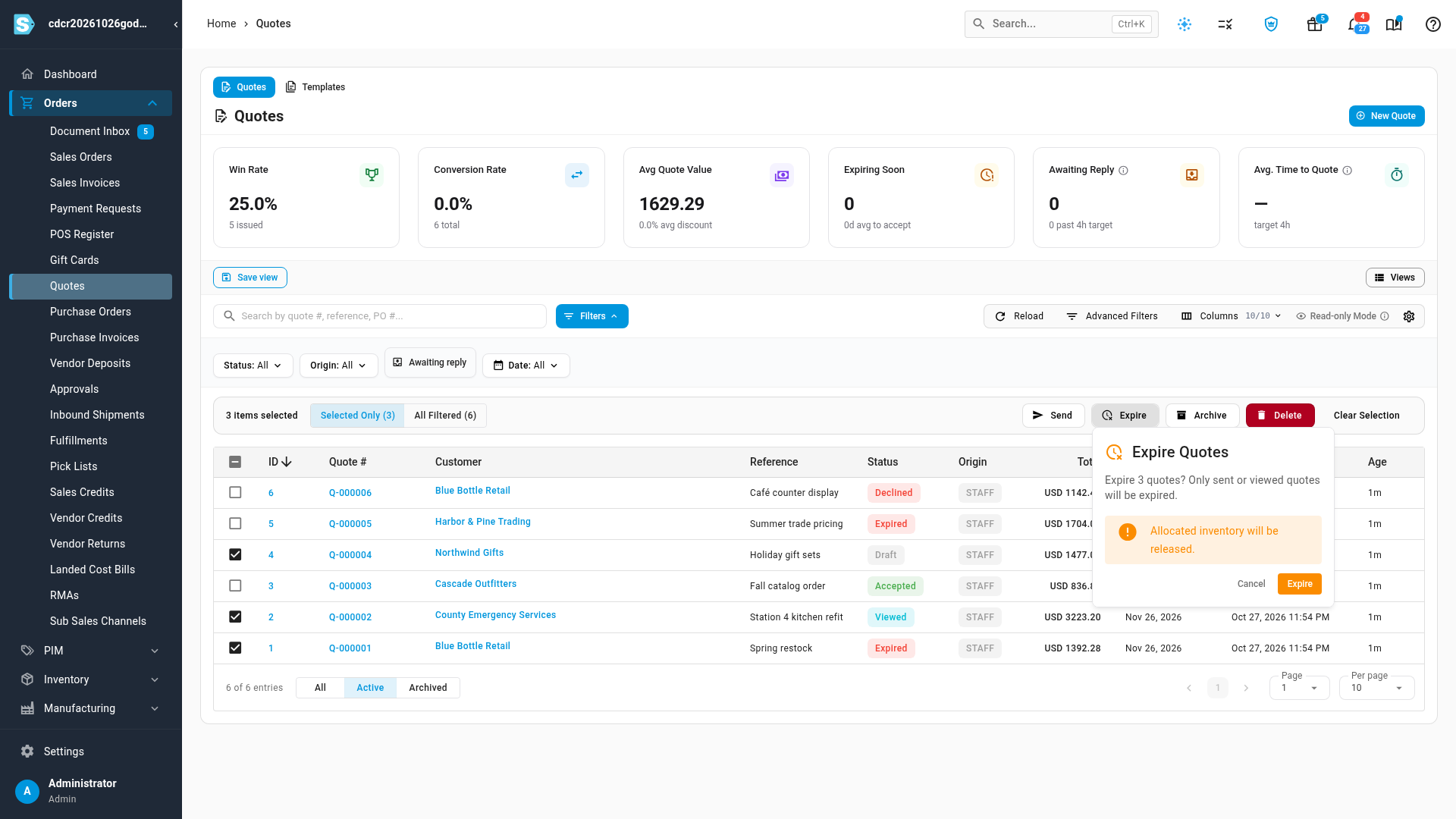Click the Expiring Soon clock icon
1456x819 pixels.
(987, 175)
